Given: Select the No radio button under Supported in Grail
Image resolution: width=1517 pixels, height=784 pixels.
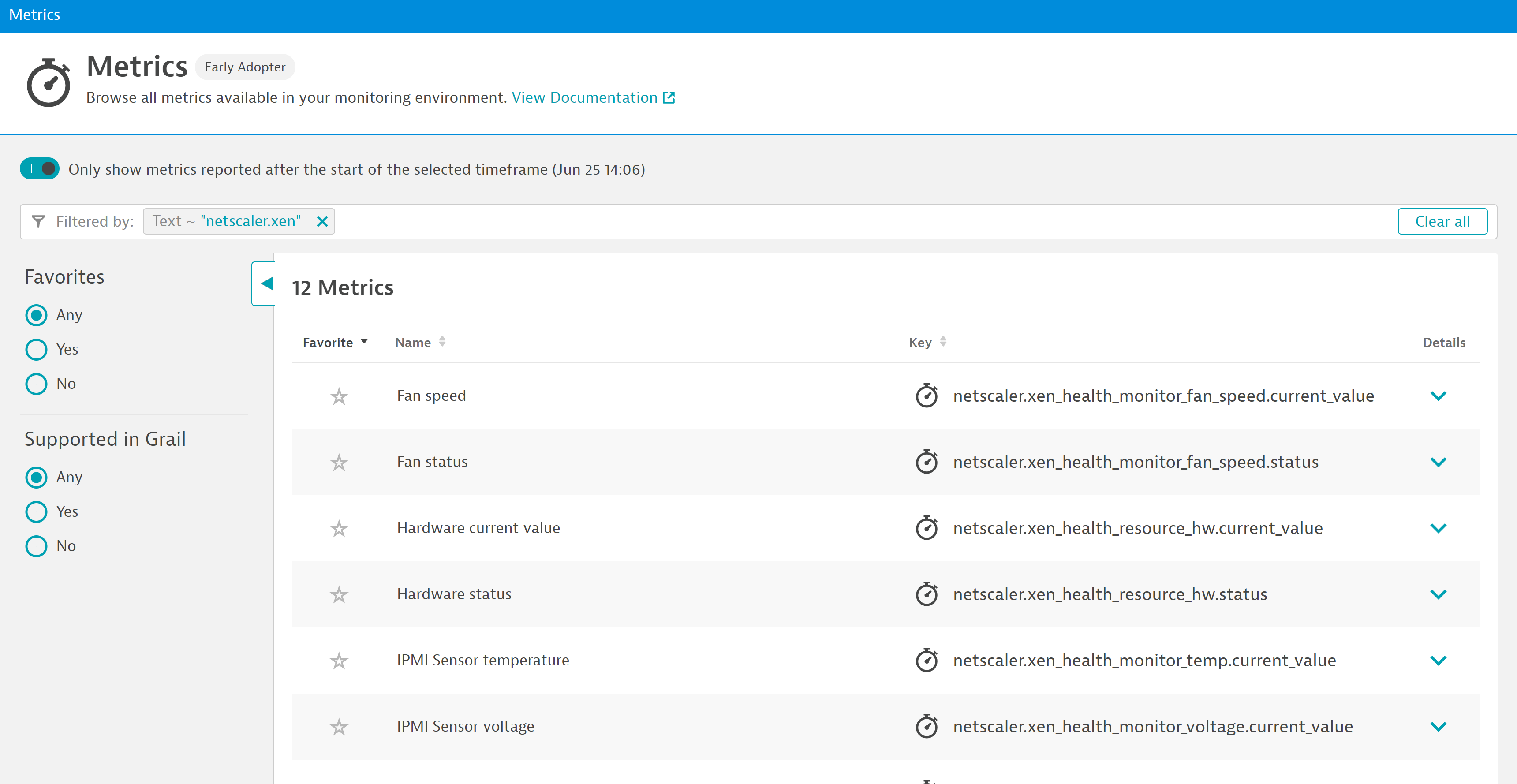Looking at the screenshot, I should click(37, 546).
